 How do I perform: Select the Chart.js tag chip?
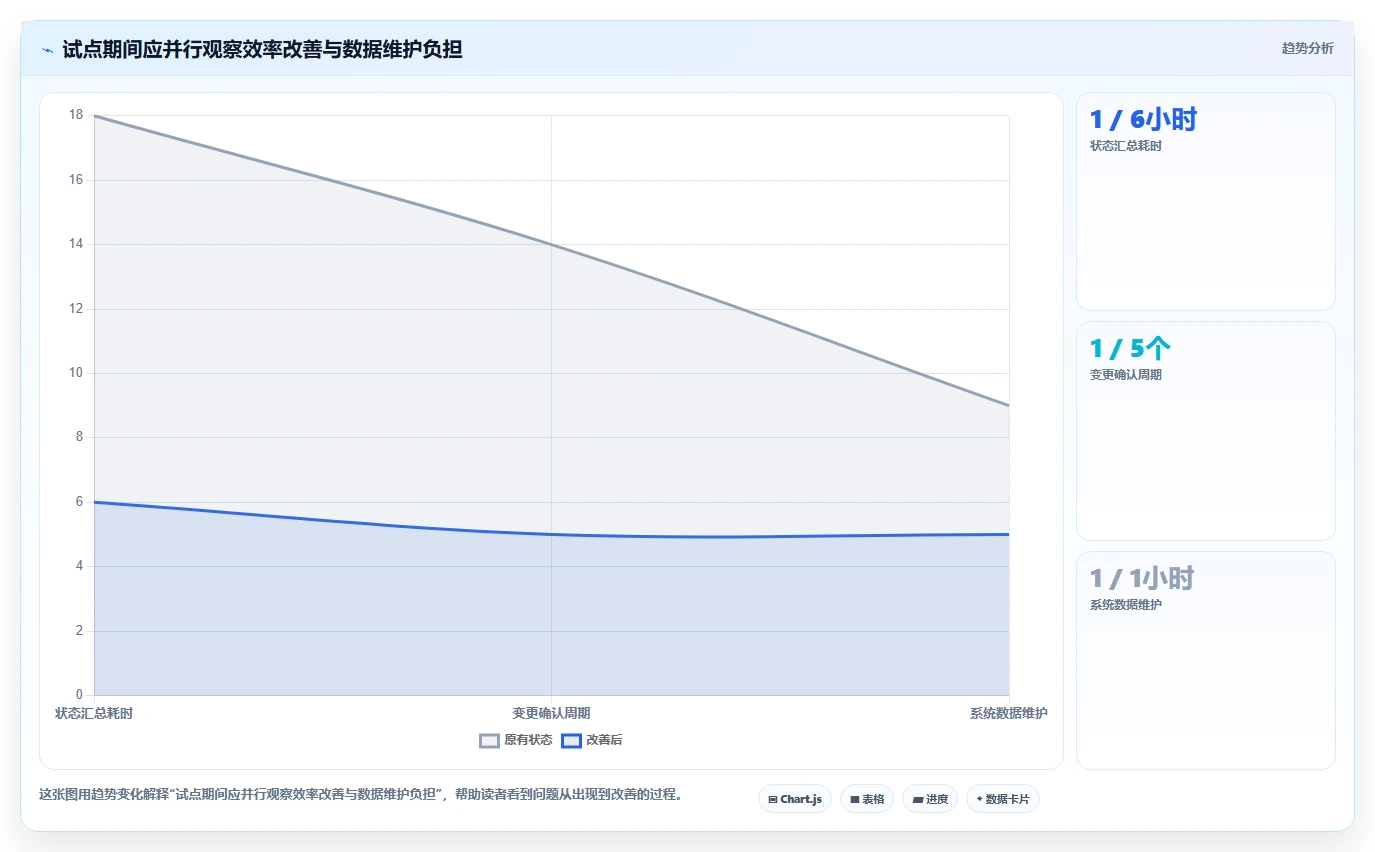795,799
